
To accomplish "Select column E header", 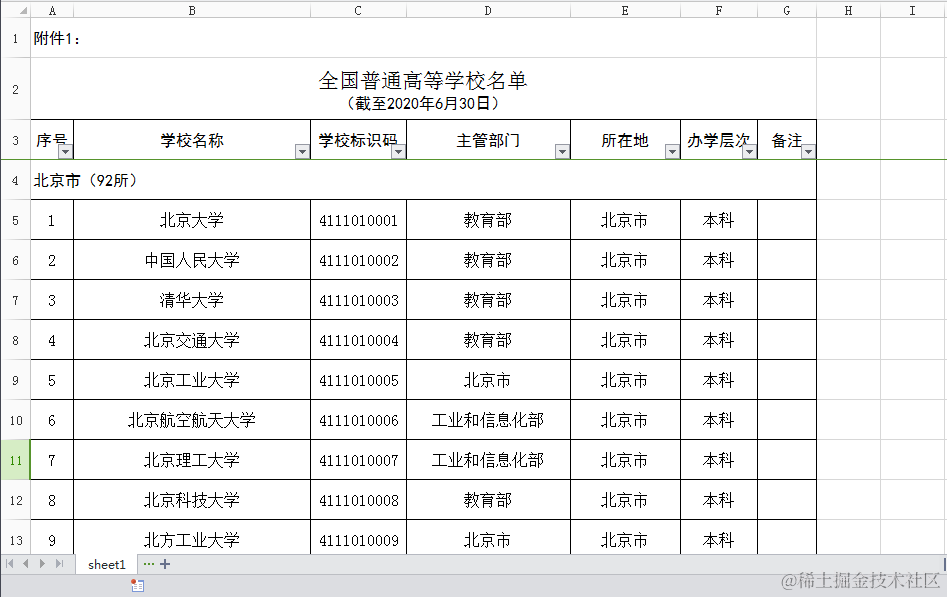I will click(x=625, y=10).
